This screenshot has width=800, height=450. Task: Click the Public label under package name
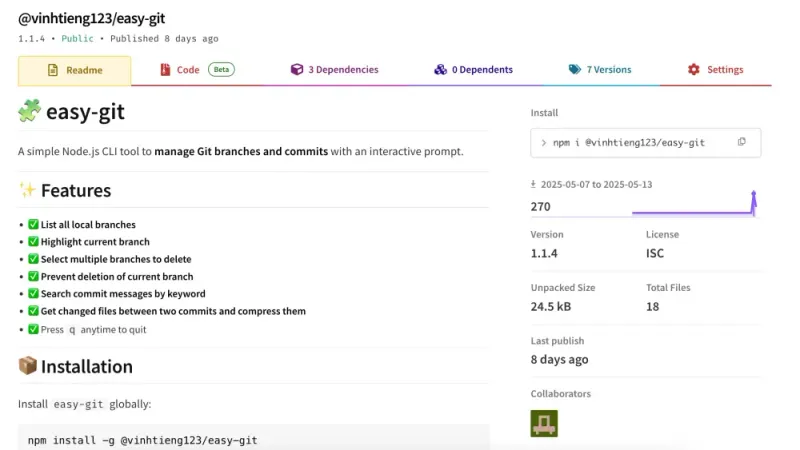point(78,39)
